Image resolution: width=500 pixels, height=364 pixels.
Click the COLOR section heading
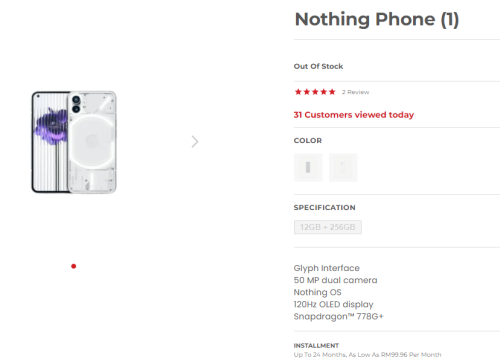[308, 141]
